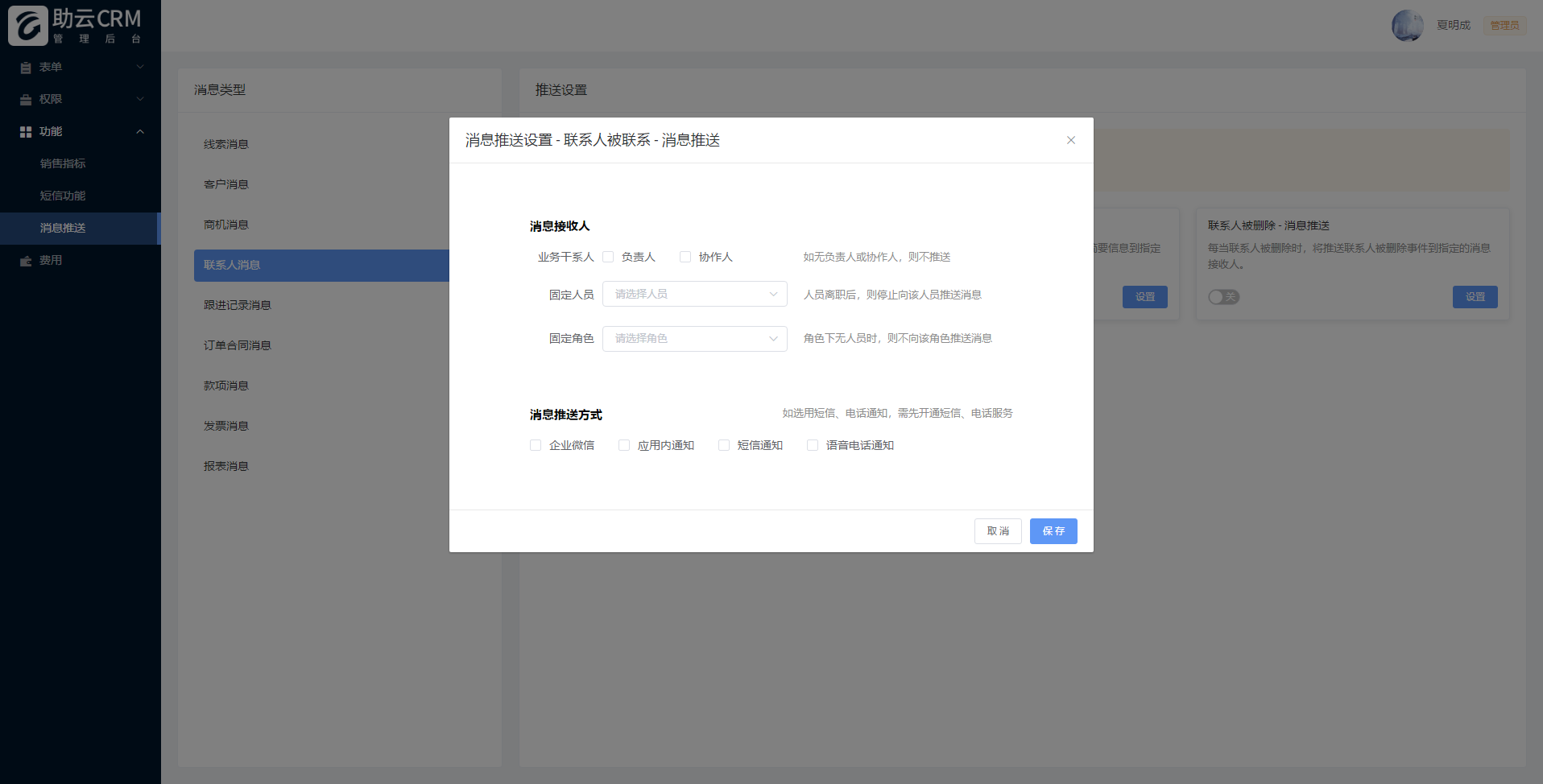This screenshot has height=784, width=1543.
Task: Check the 协作人 checkbox
Action: pyautogui.click(x=685, y=257)
